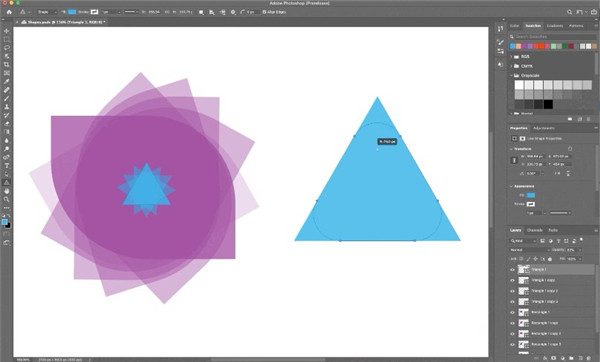600x362 pixels.
Task: Expand the CMYK swatch folder
Action: (x=512, y=66)
